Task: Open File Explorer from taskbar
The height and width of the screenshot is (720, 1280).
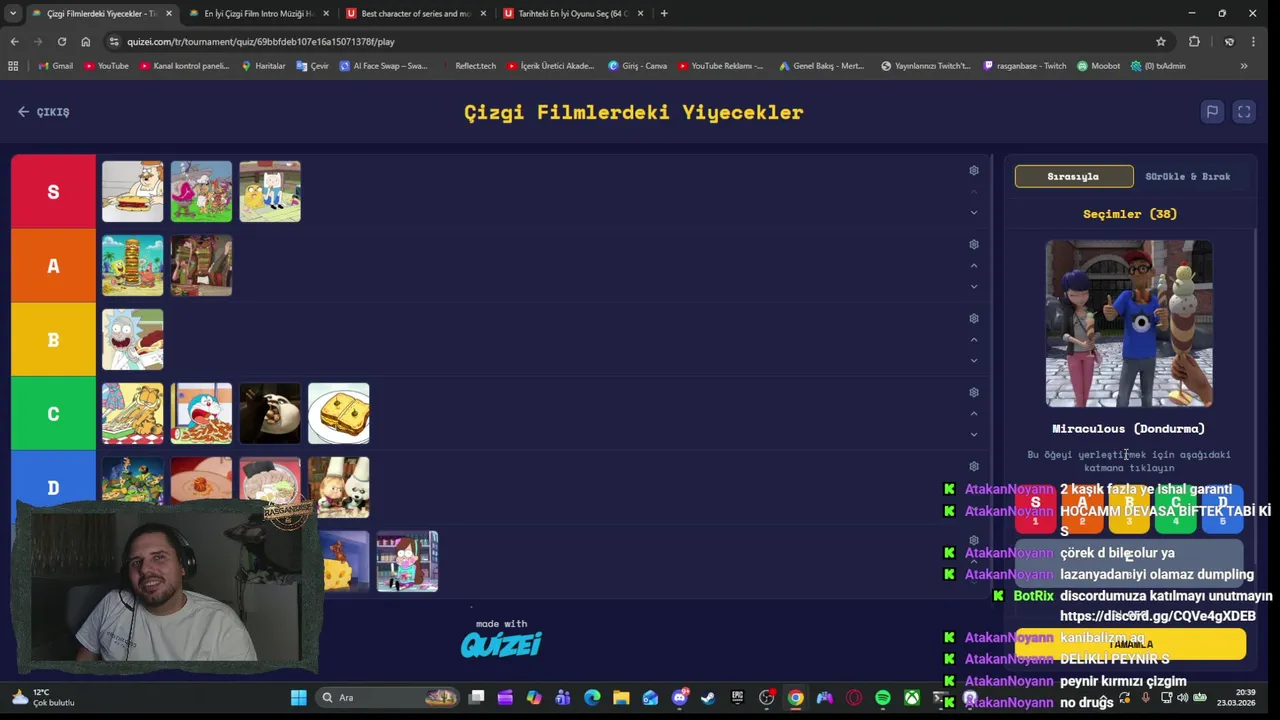Action: point(621,698)
